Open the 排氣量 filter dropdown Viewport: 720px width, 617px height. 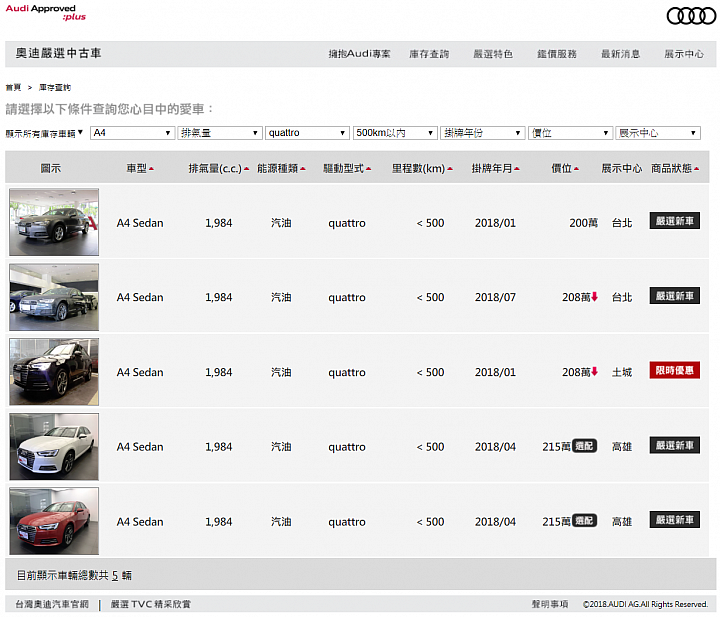[220, 133]
